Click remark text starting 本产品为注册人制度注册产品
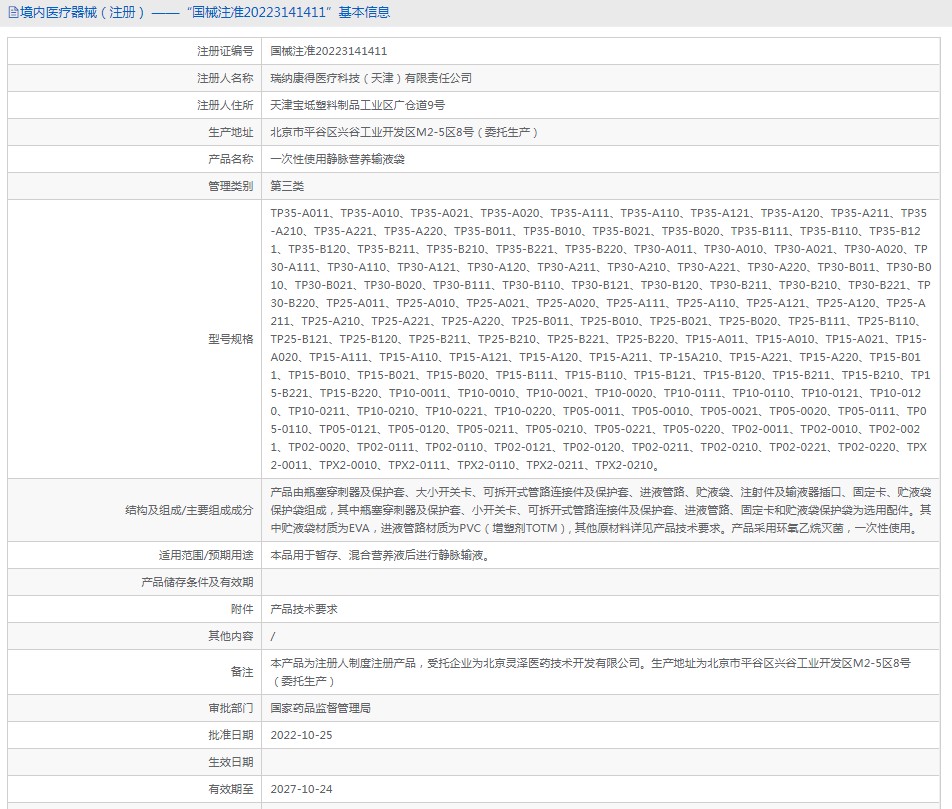Screen dimensions: 952x809 590,672
